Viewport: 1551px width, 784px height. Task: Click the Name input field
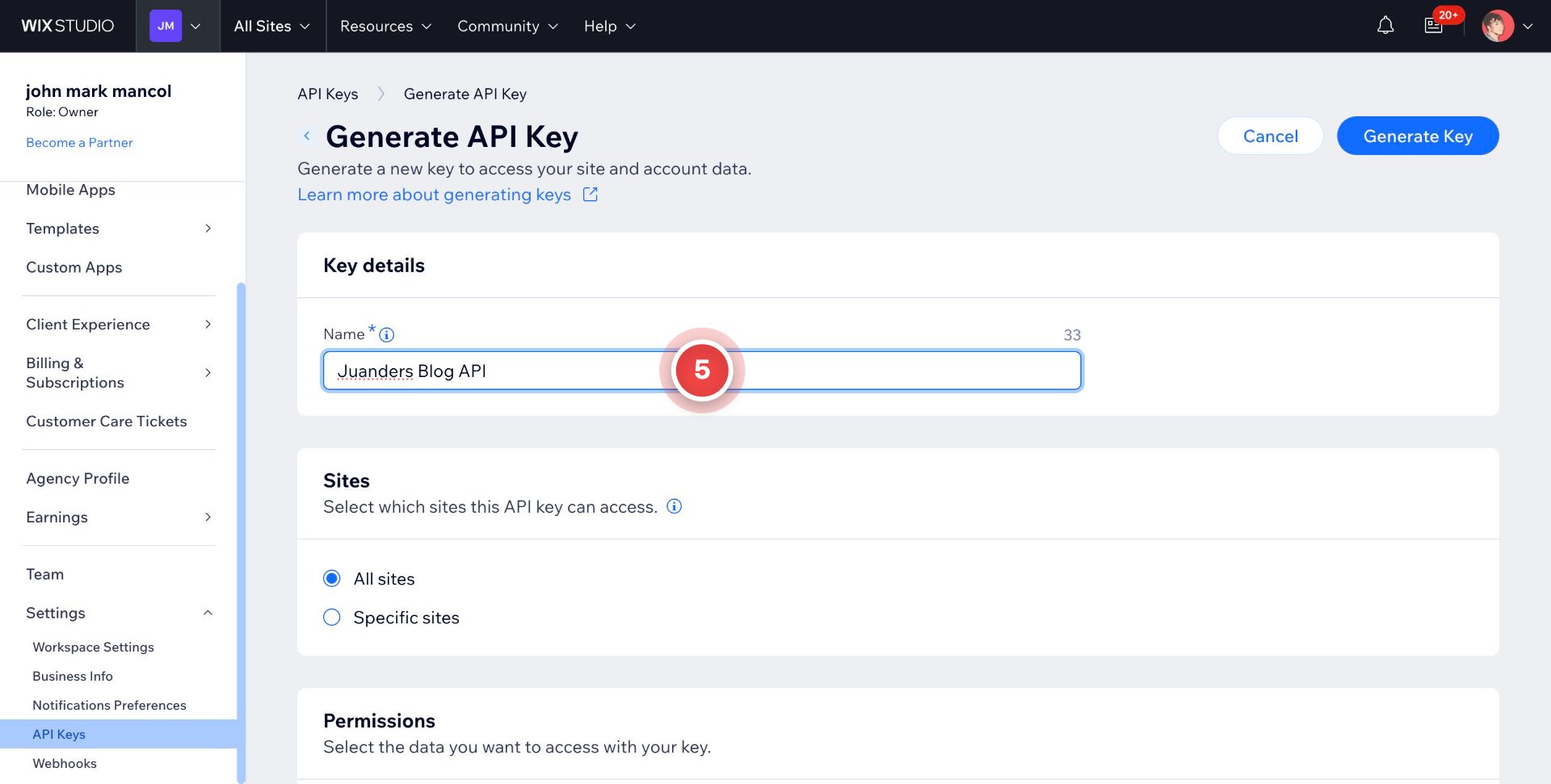coord(702,371)
